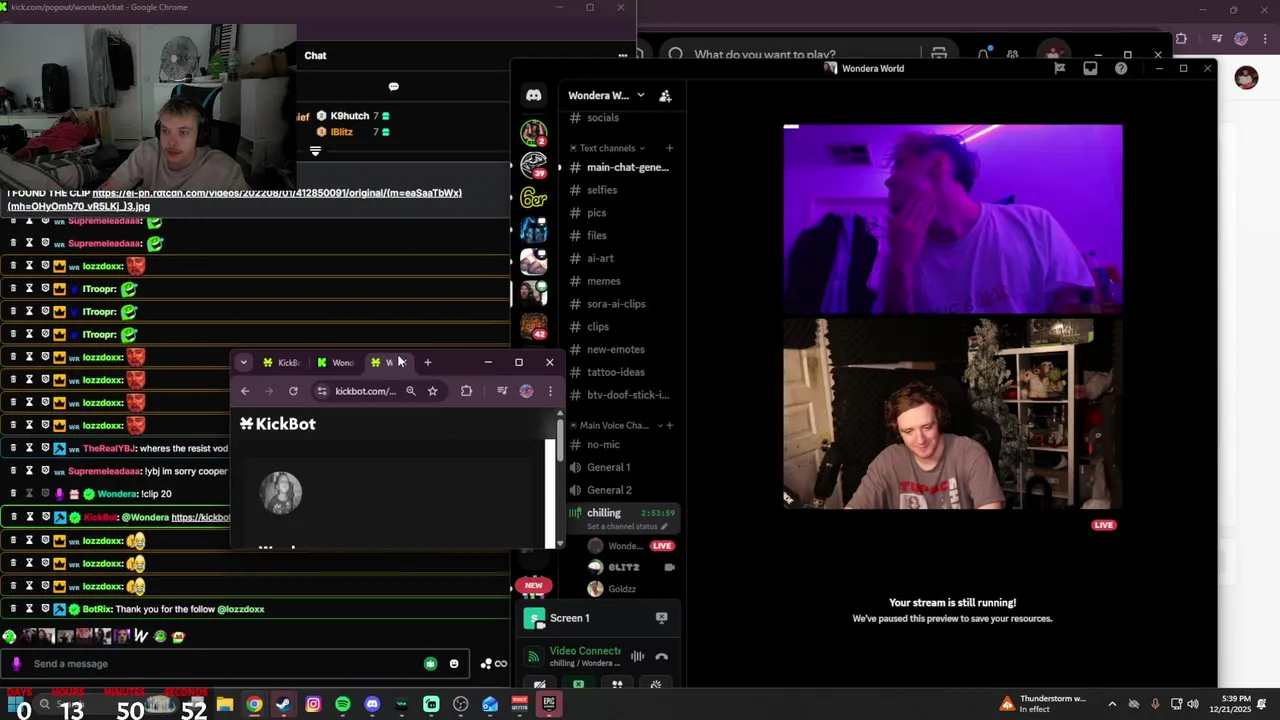Timeout BotRix message sender with hourglass icon
1280x720 pixels.
29,609
